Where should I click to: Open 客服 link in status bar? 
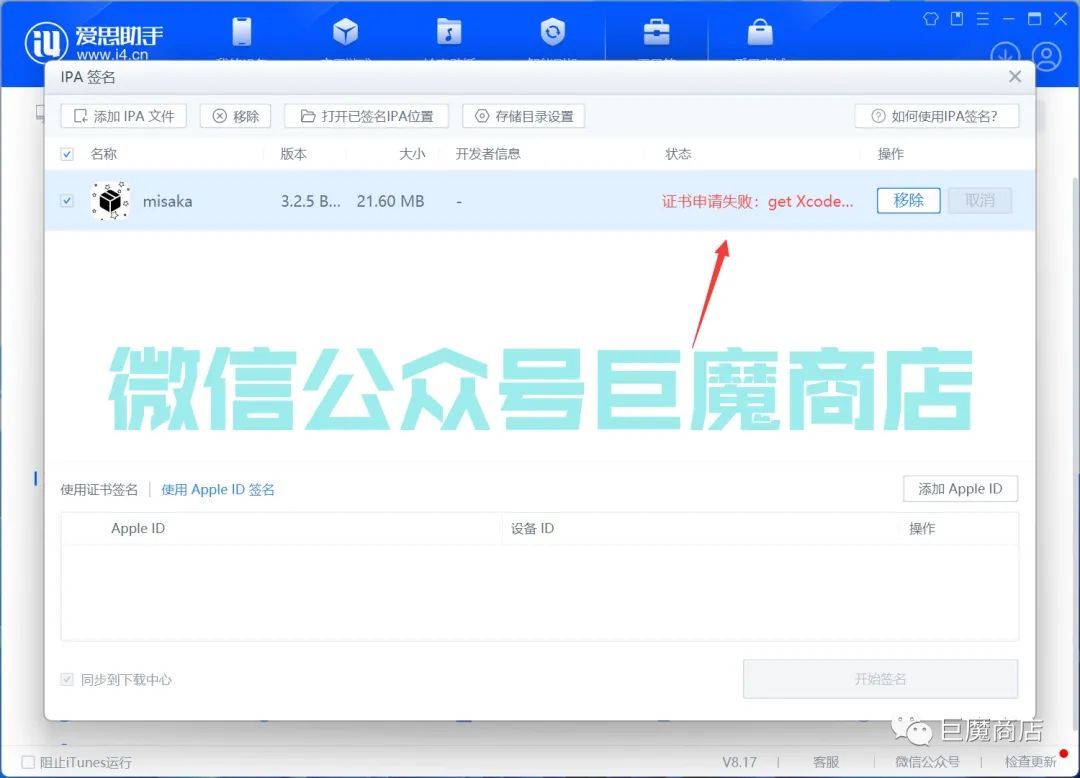point(826,762)
